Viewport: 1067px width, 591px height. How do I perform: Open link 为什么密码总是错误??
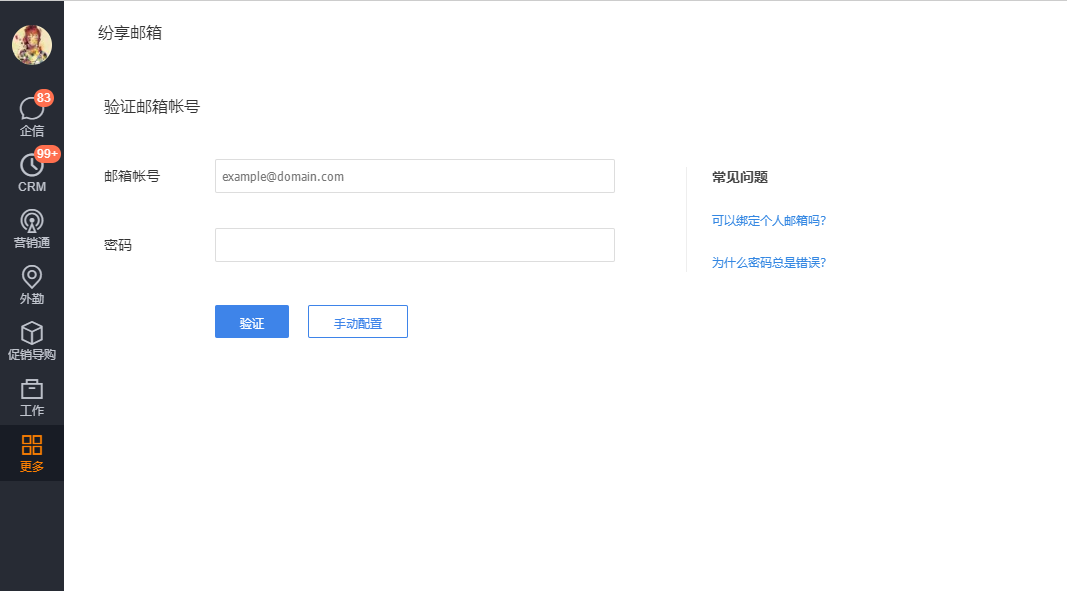tap(768, 263)
